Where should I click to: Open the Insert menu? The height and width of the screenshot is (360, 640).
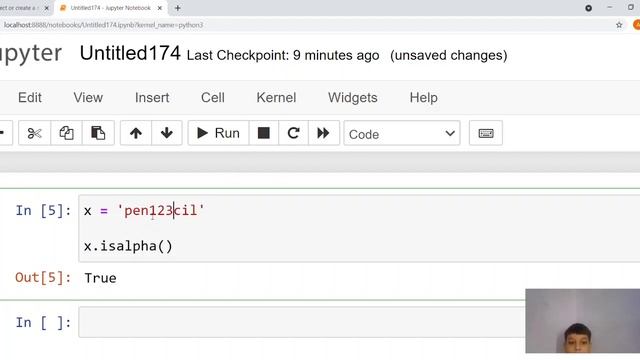point(152,98)
